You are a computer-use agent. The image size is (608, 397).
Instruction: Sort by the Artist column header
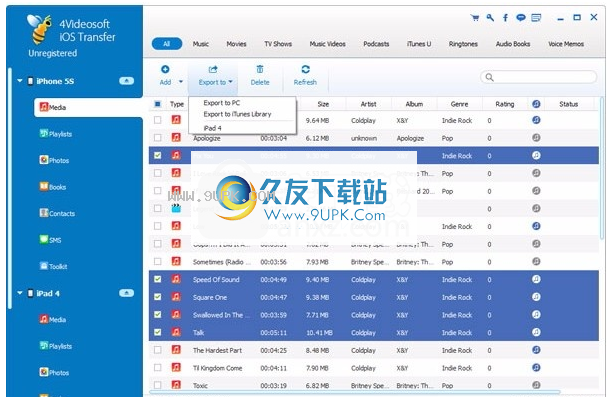tap(369, 104)
